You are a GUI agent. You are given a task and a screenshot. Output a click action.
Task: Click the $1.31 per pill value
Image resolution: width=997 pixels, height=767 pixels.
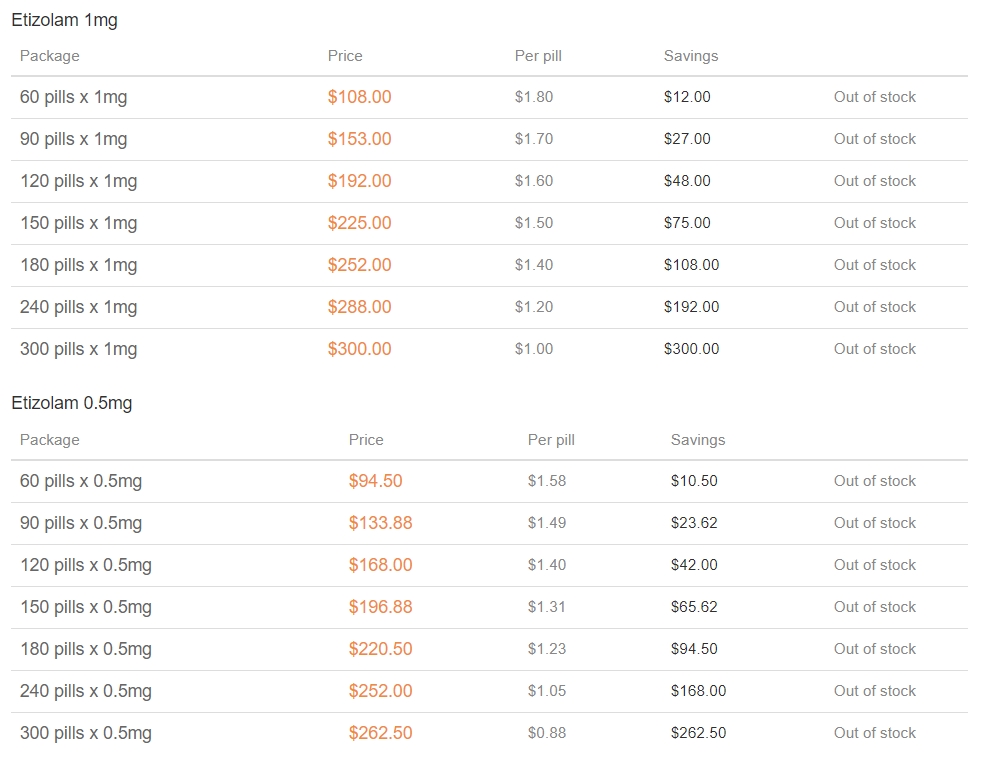547,607
